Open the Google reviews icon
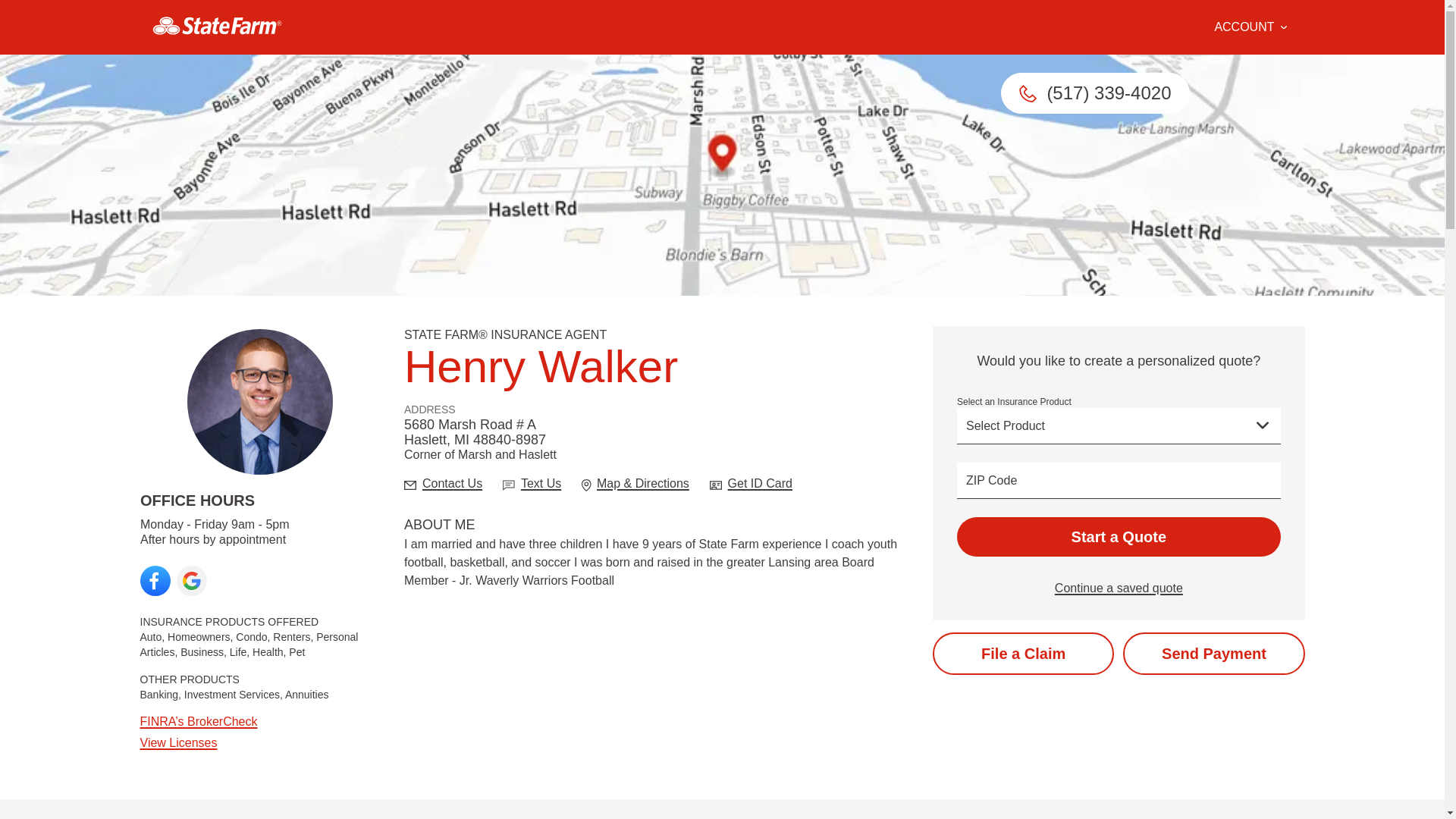The height and width of the screenshot is (819, 1456). (x=192, y=581)
